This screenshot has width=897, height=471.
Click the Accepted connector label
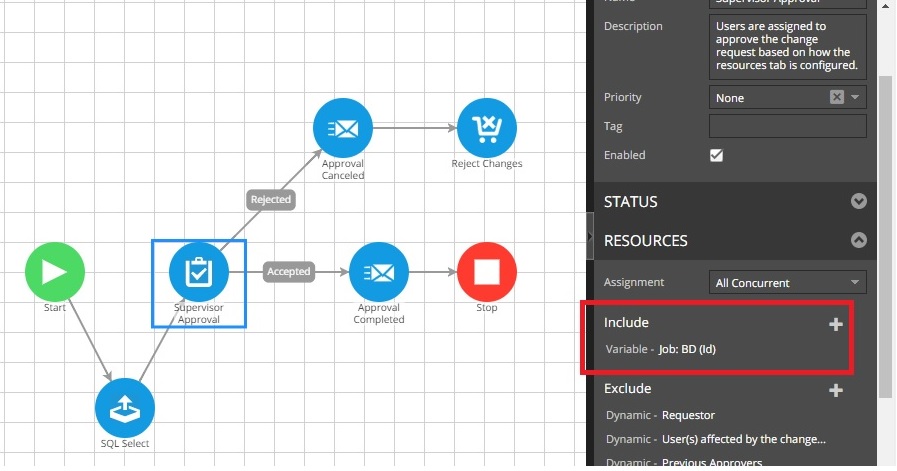click(288, 271)
